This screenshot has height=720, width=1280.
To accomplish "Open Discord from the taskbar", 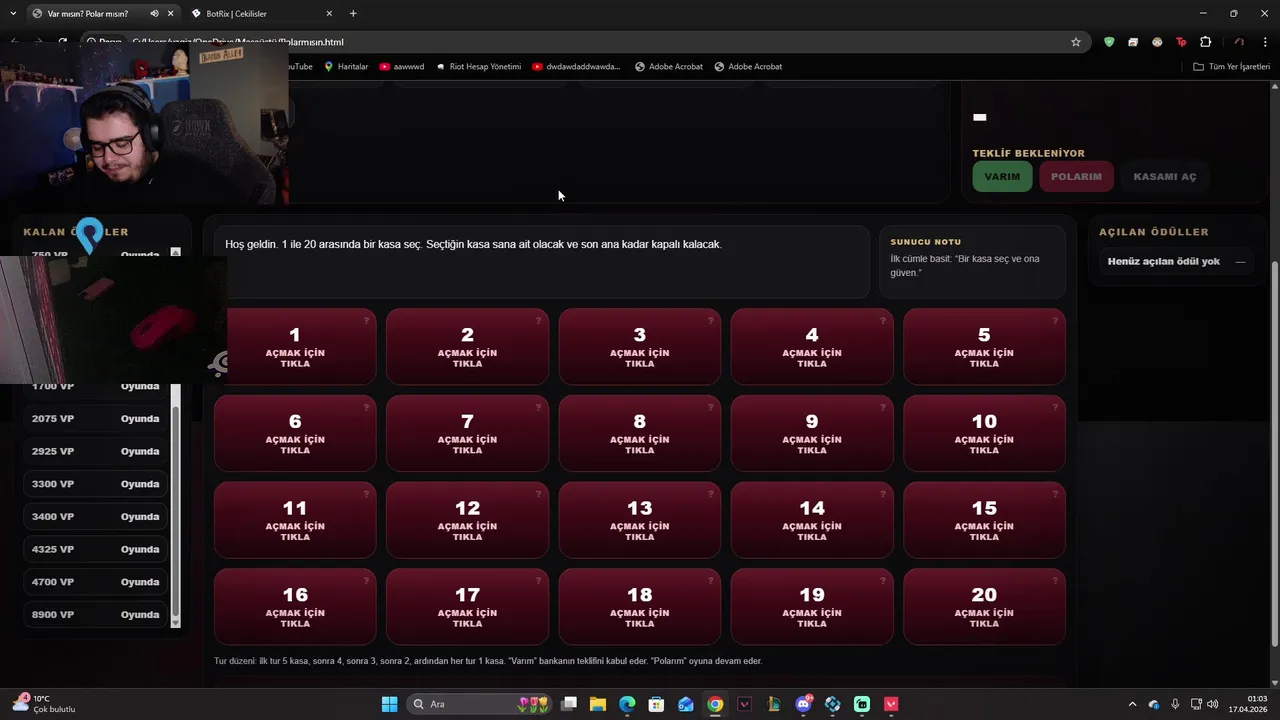I will pyautogui.click(x=803, y=704).
